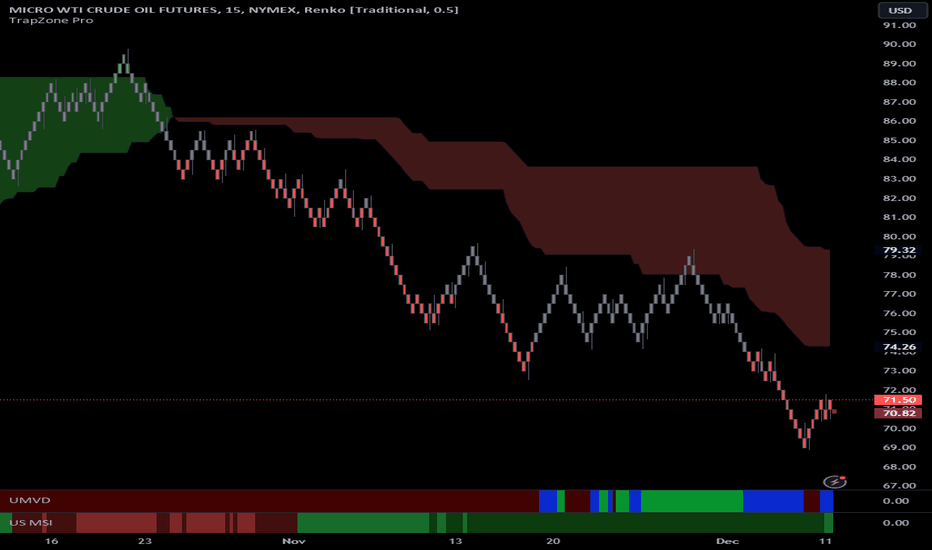
Task: Click the 74.26 price label
Action: coord(899,347)
